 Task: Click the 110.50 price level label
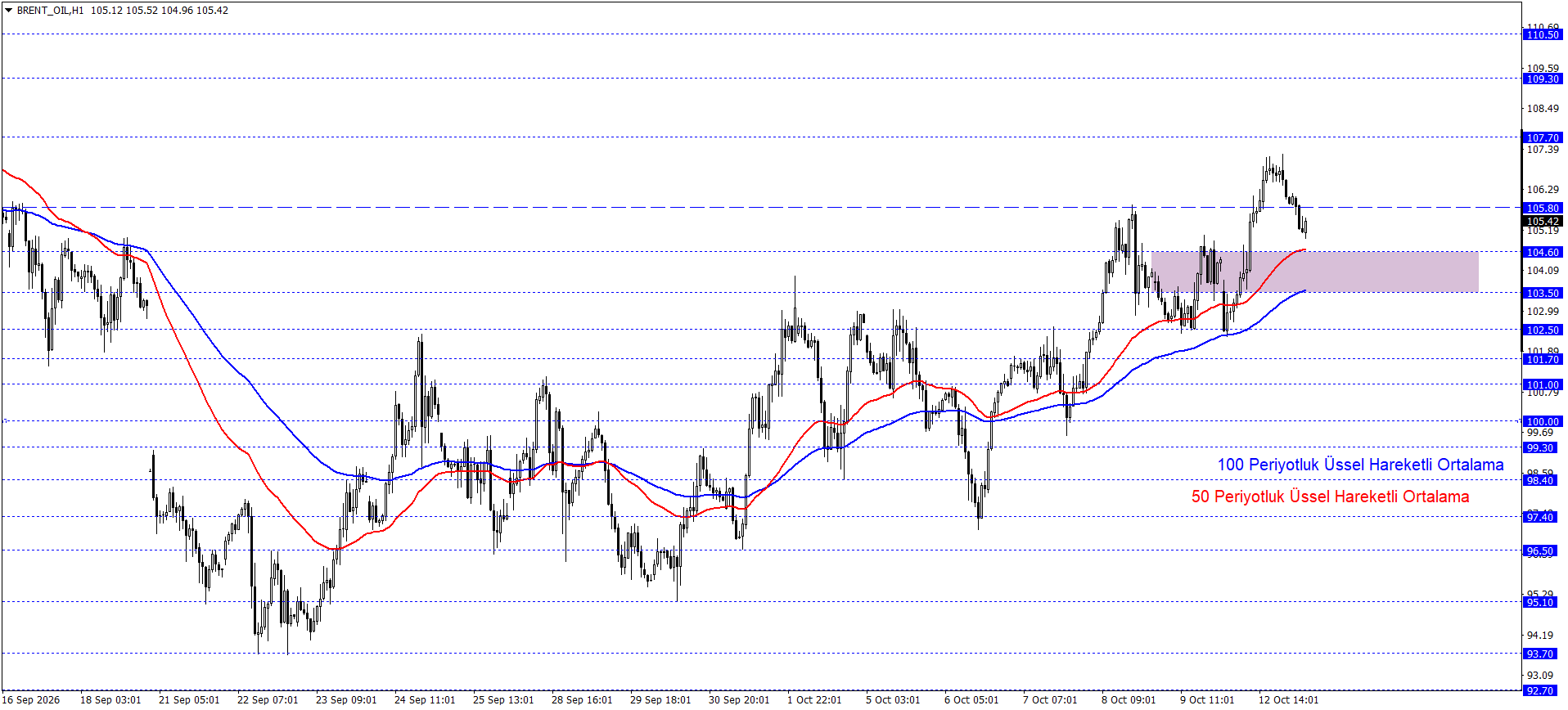click(1543, 34)
